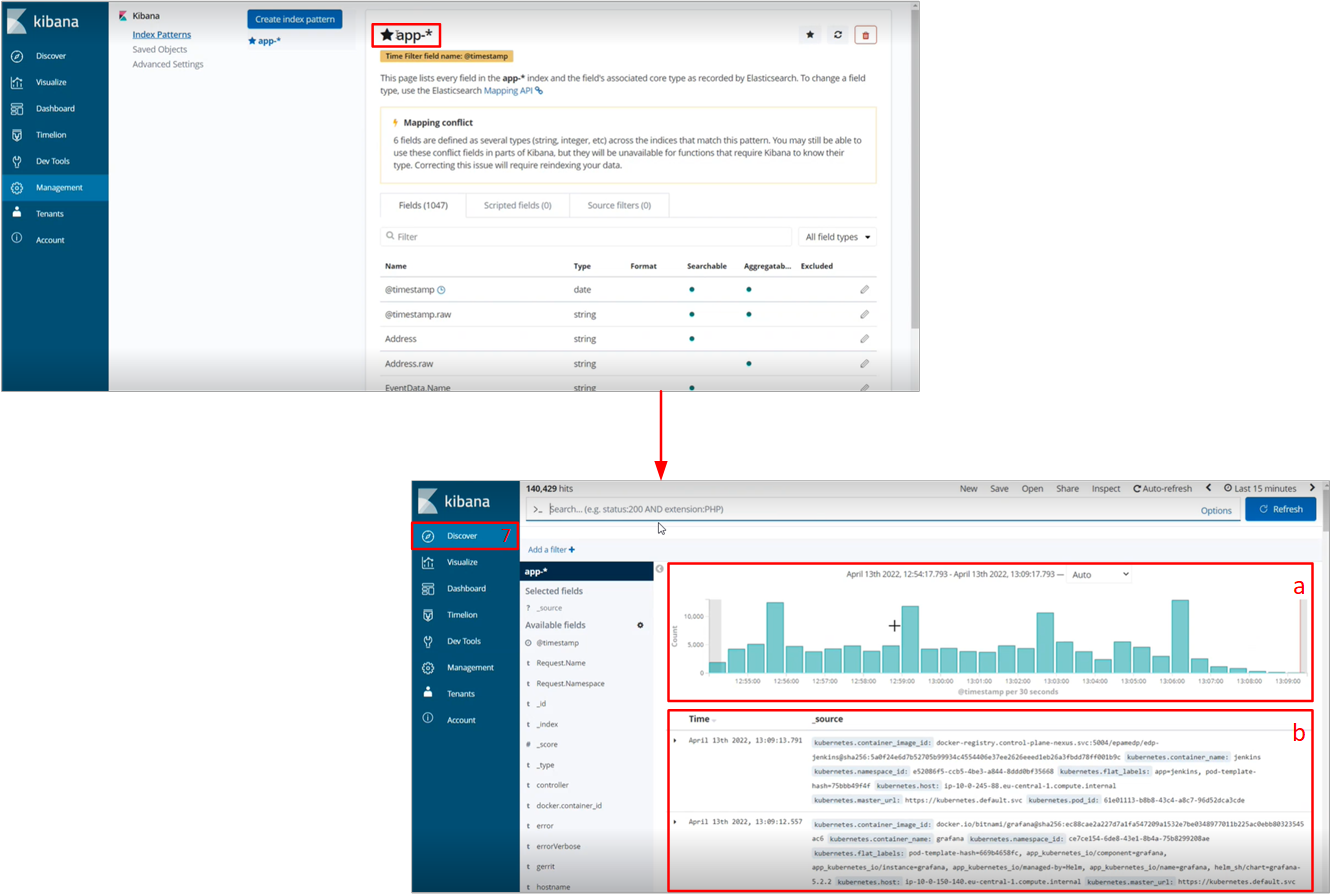Switch to the Source filters (0) tab
The height and width of the screenshot is (894, 1331).
(x=619, y=205)
